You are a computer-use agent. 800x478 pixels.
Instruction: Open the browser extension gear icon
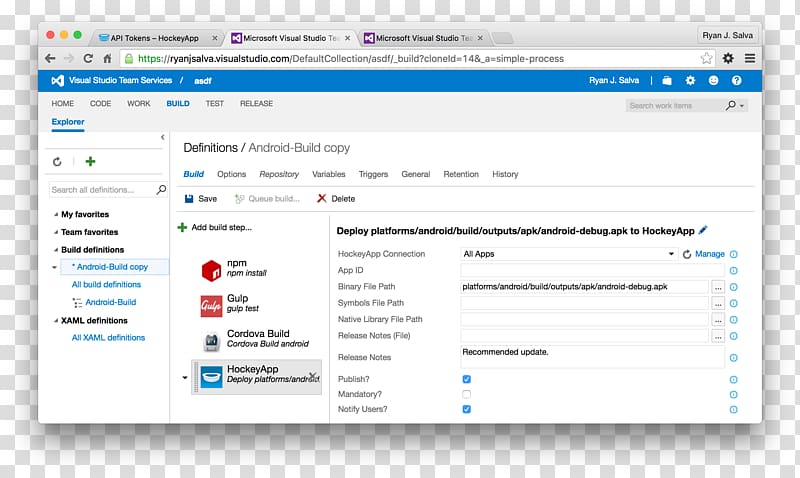tap(728, 58)
